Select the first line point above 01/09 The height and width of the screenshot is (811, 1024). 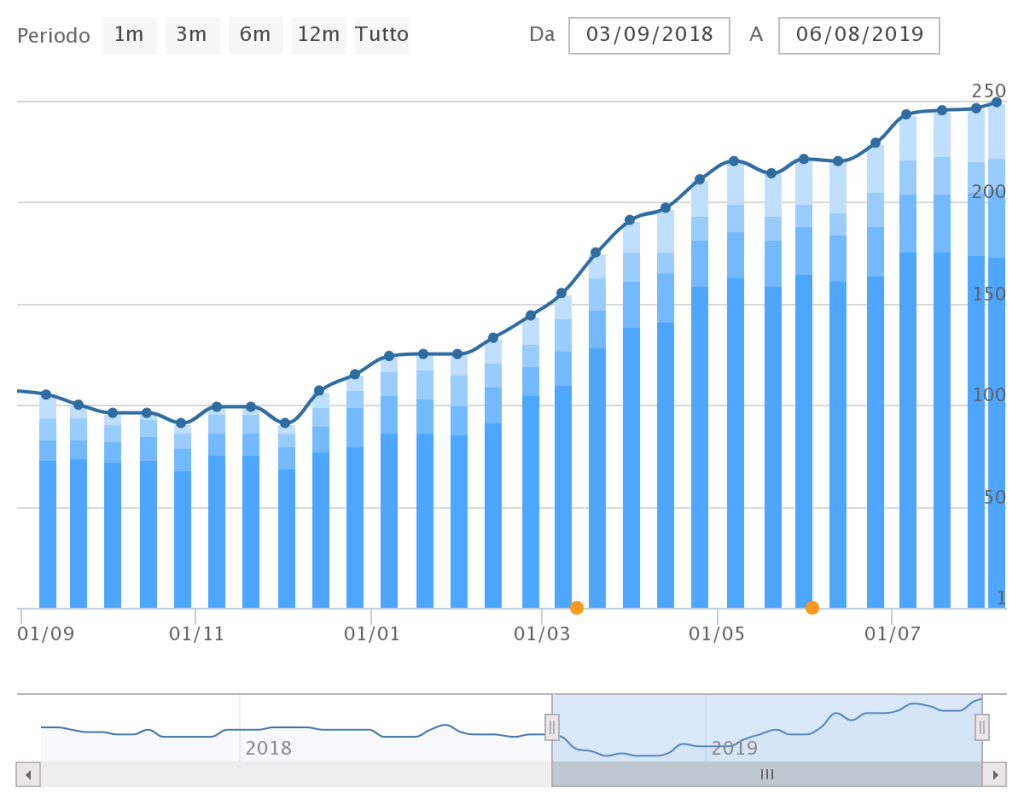(x=46, y=395)
